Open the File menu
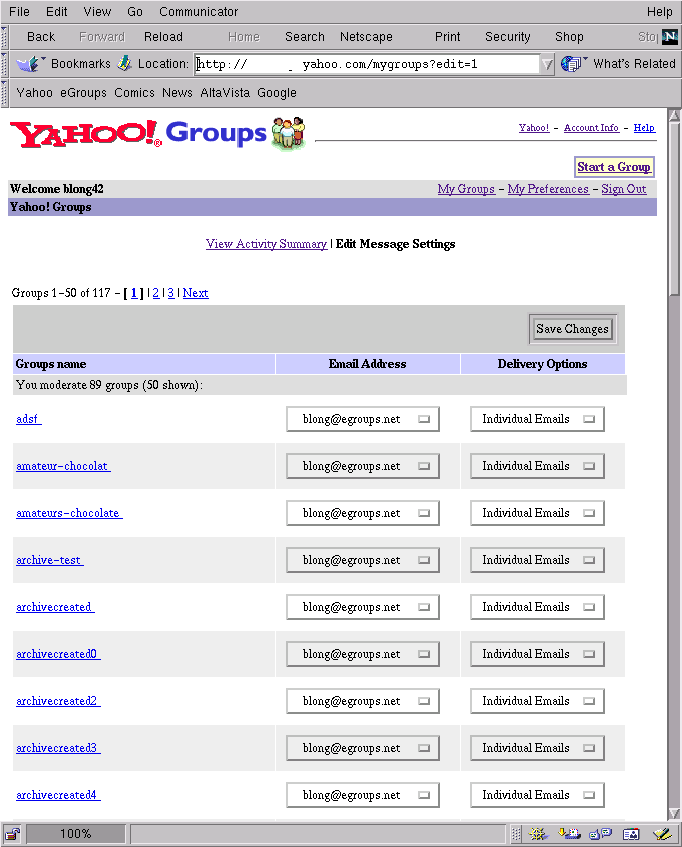 (19, 12)
